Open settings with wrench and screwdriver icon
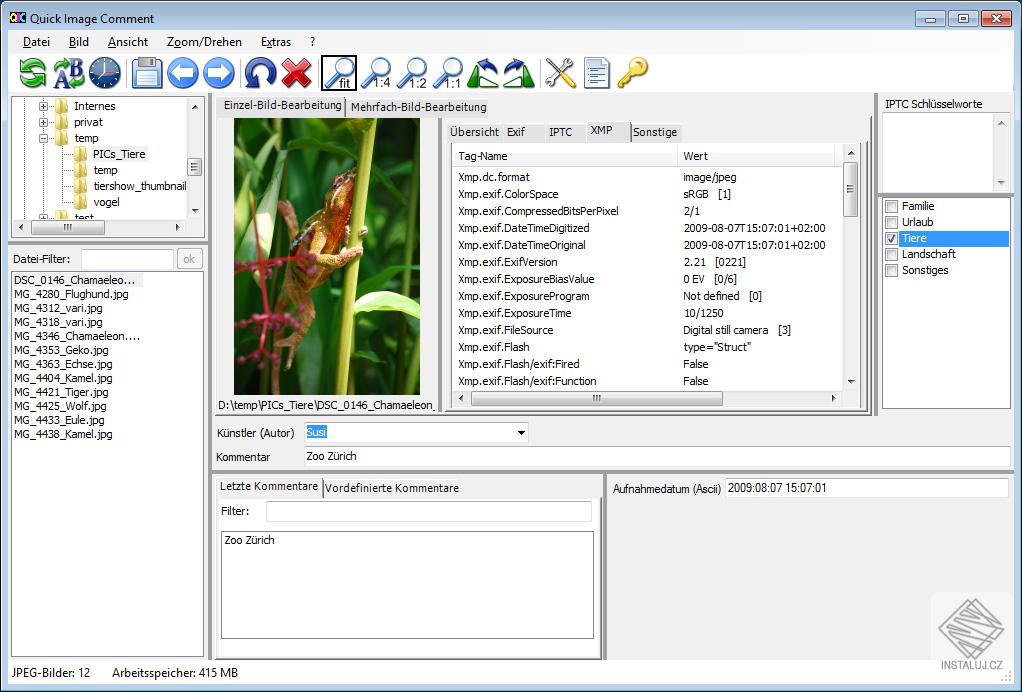The height and width of the screenshot is (692, 1022). coord(560,73)
